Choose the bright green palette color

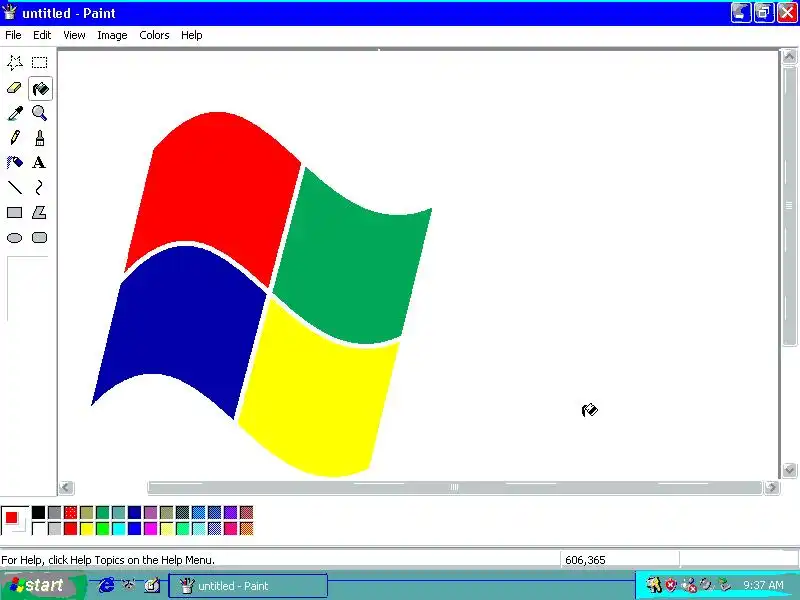(x=103, y=528)
